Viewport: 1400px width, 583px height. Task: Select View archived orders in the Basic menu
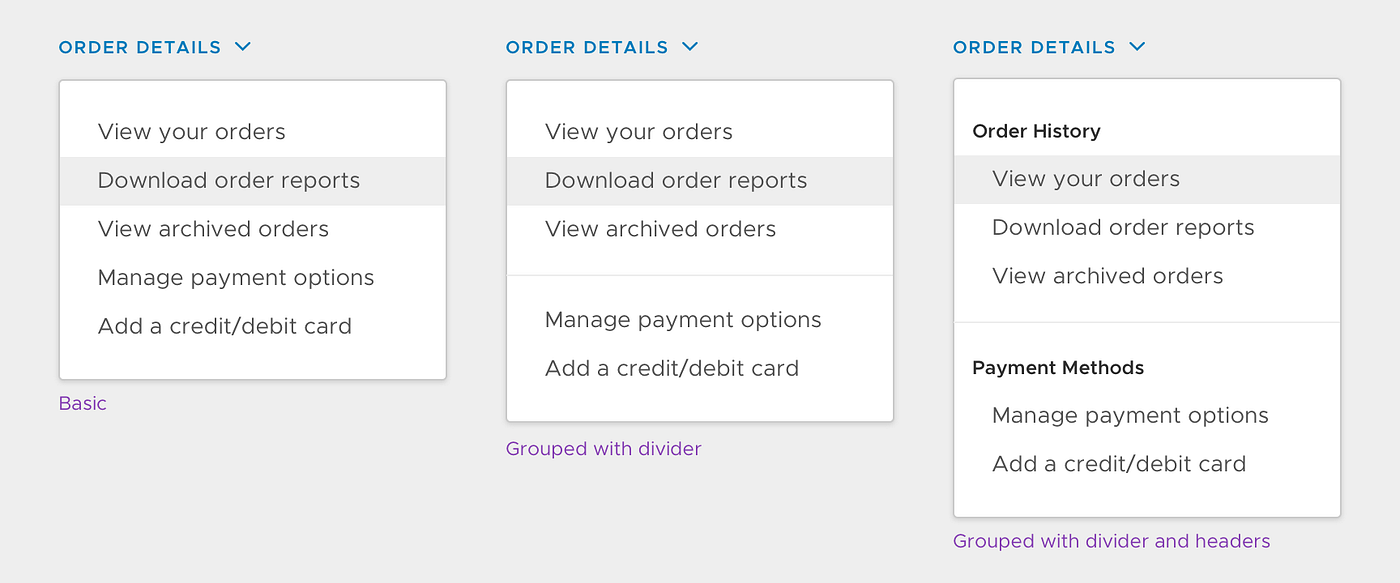tap(213, 228)
